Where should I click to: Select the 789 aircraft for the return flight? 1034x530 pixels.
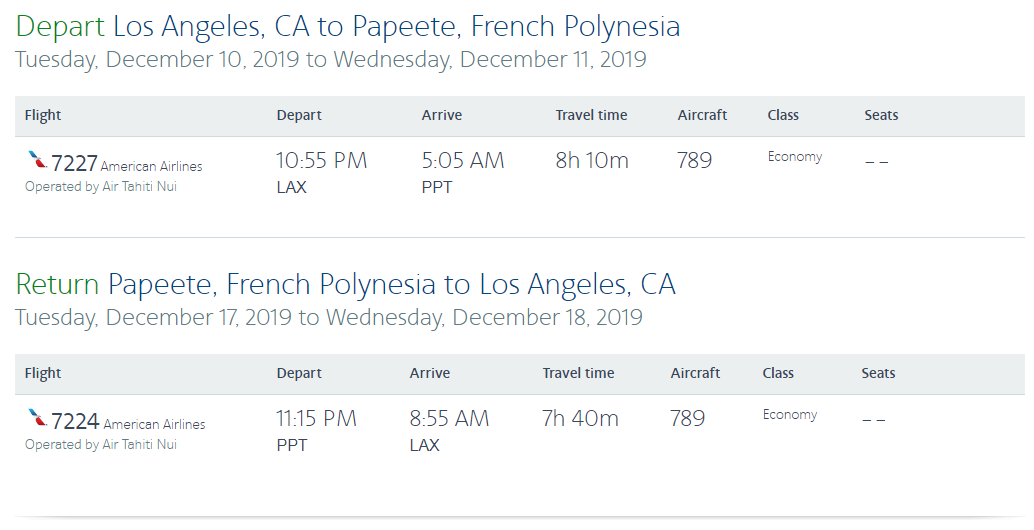pos(687,418)
